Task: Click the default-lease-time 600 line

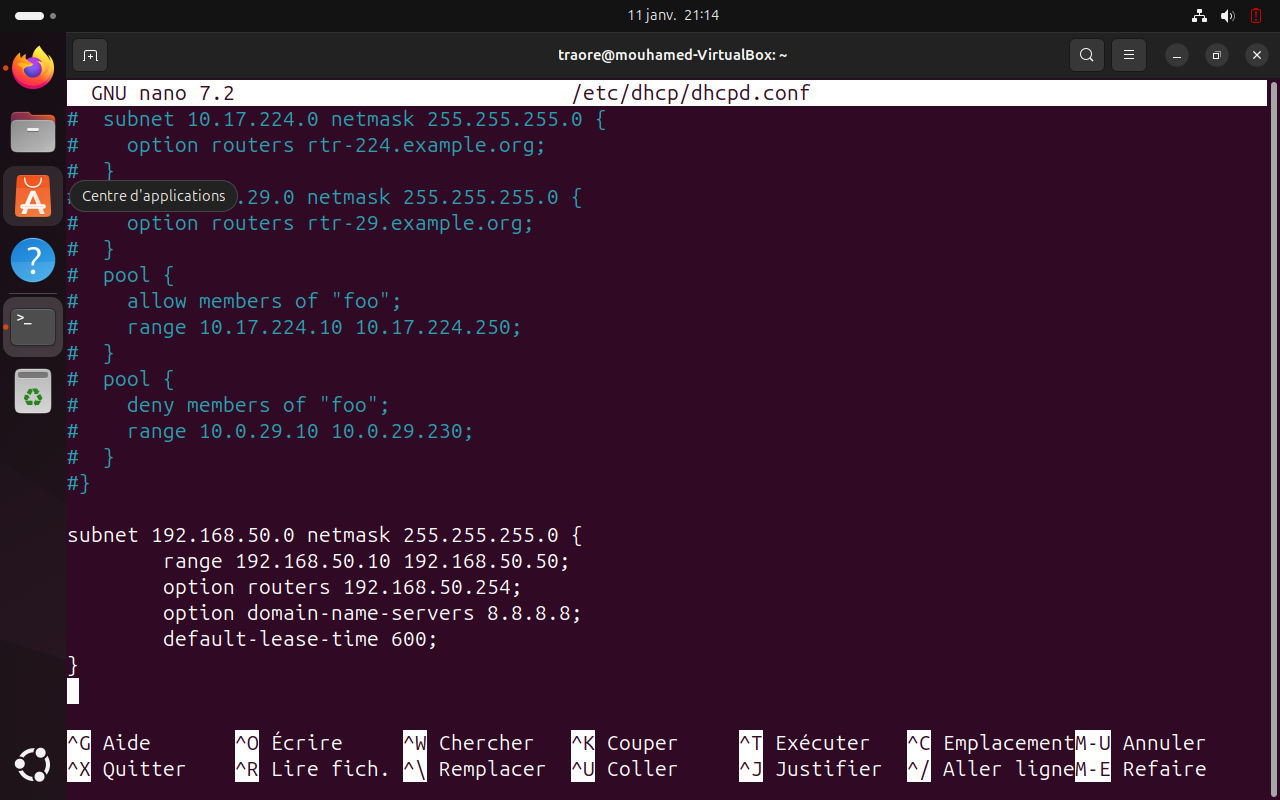Action: (x=300, y=639)
